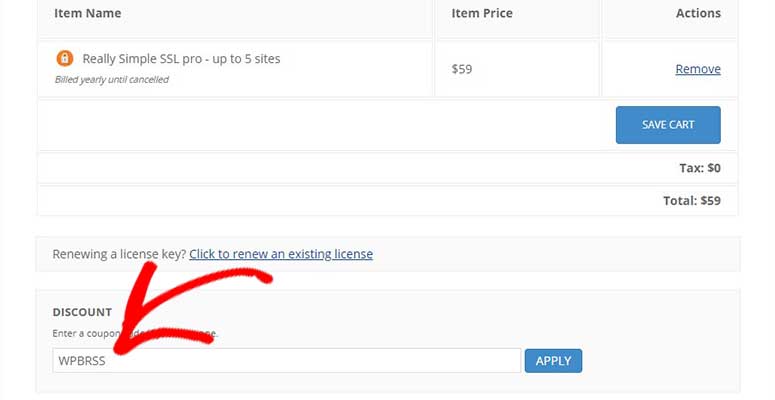
Task: Click the 'Renewing a license key?' text
Action: point(119,254)
